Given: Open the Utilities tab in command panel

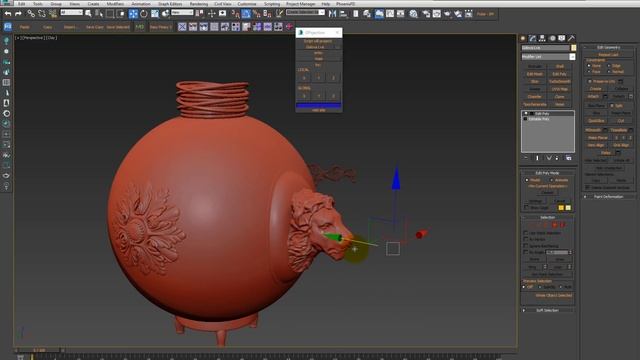Looking at the screenshot, I should point(571,38).
